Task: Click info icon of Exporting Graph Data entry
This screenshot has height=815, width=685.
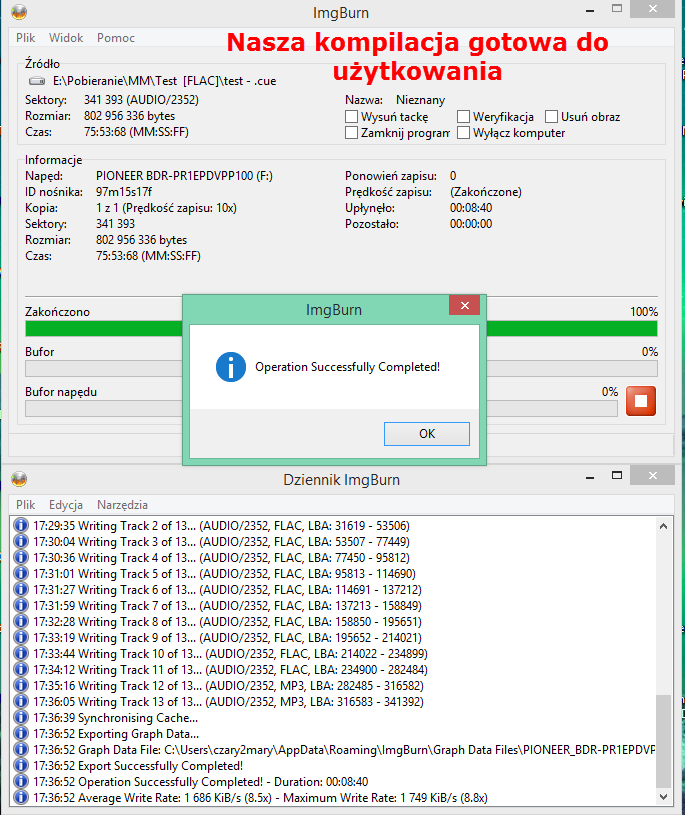Action: click(21, 734)
